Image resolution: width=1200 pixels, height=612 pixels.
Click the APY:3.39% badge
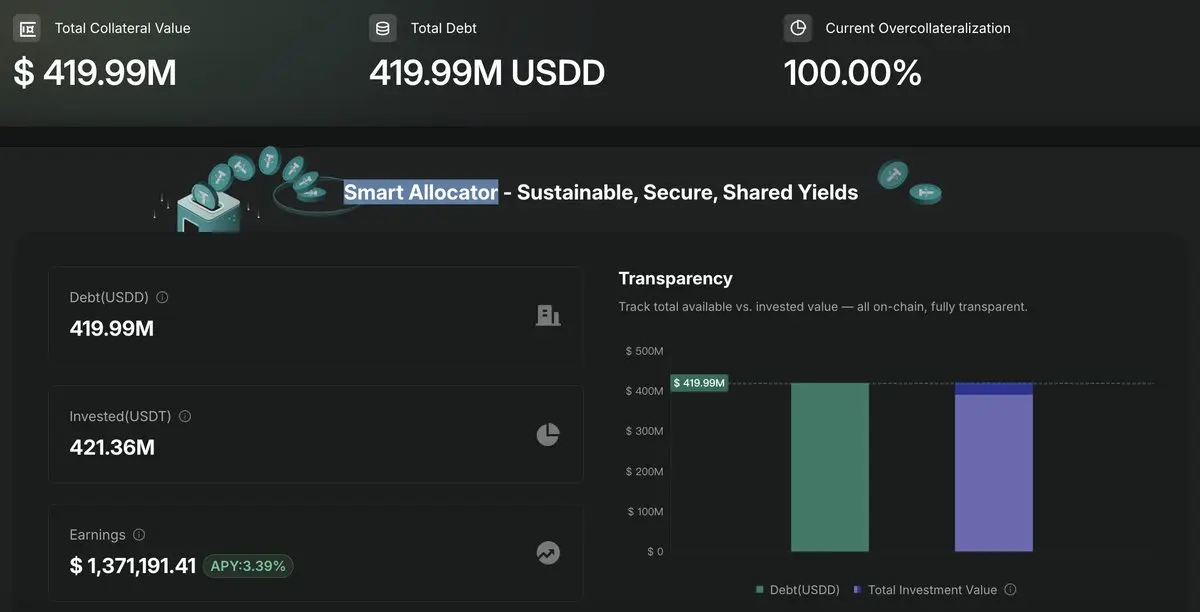[248, 566]
